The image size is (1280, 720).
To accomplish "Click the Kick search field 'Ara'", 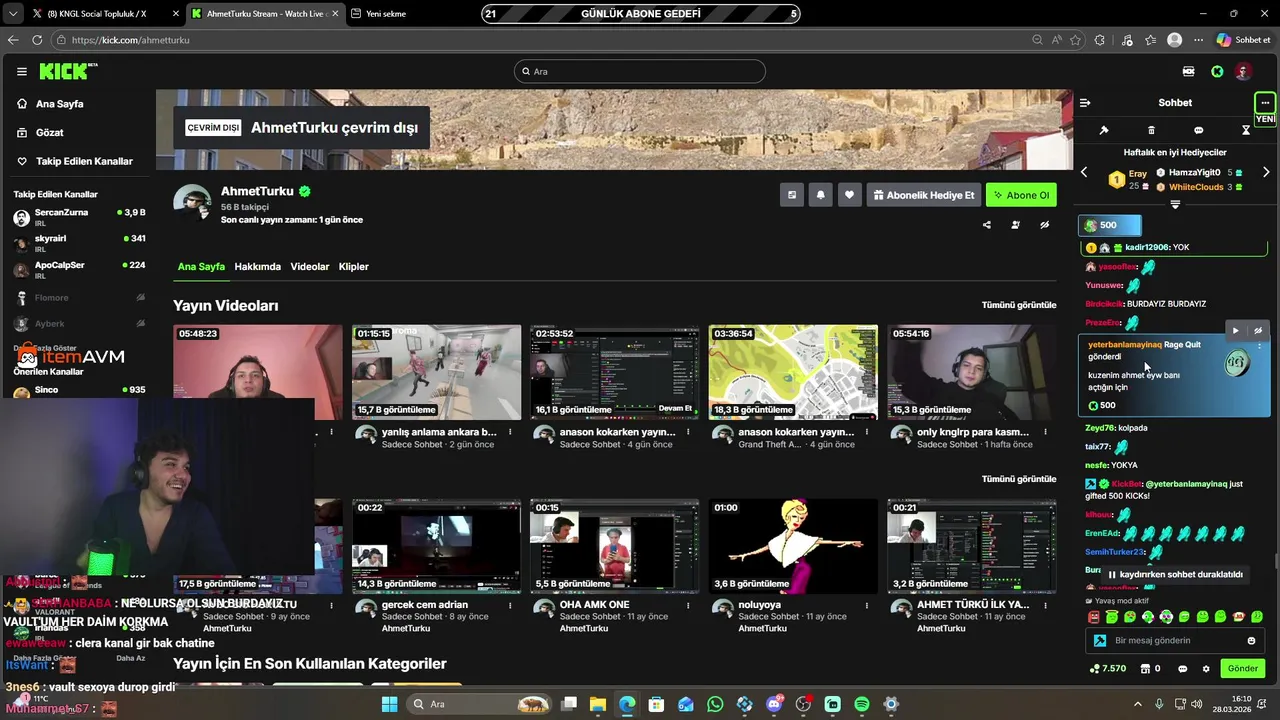I will (x=640, y=72).
